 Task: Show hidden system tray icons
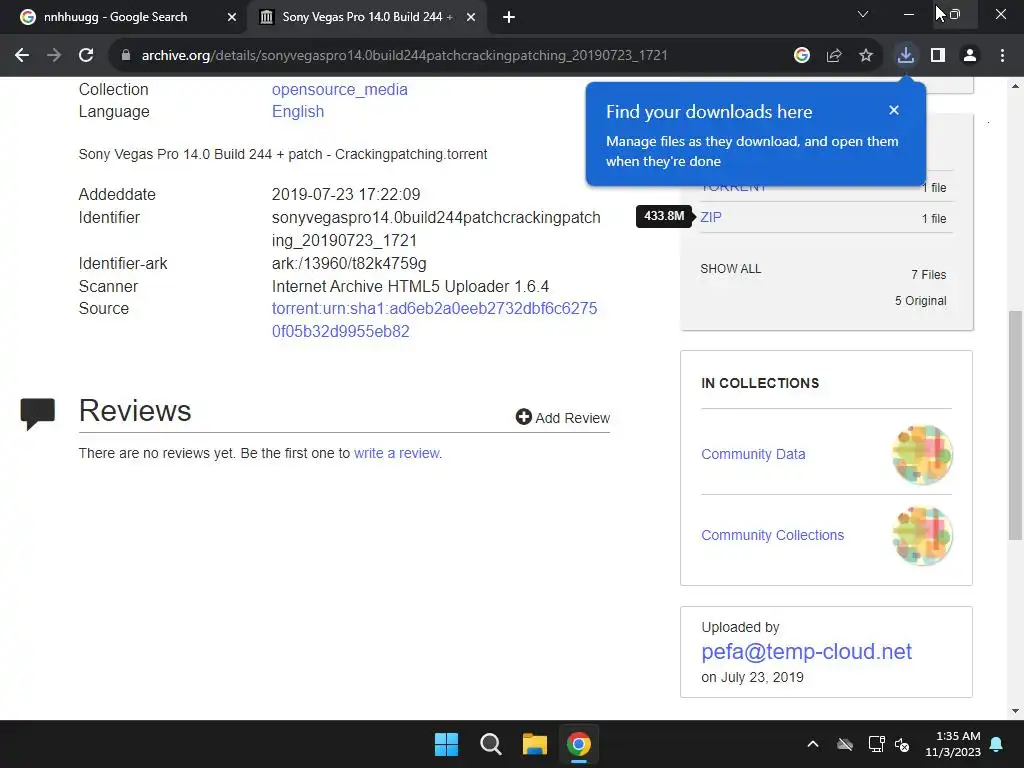(813, 744)
